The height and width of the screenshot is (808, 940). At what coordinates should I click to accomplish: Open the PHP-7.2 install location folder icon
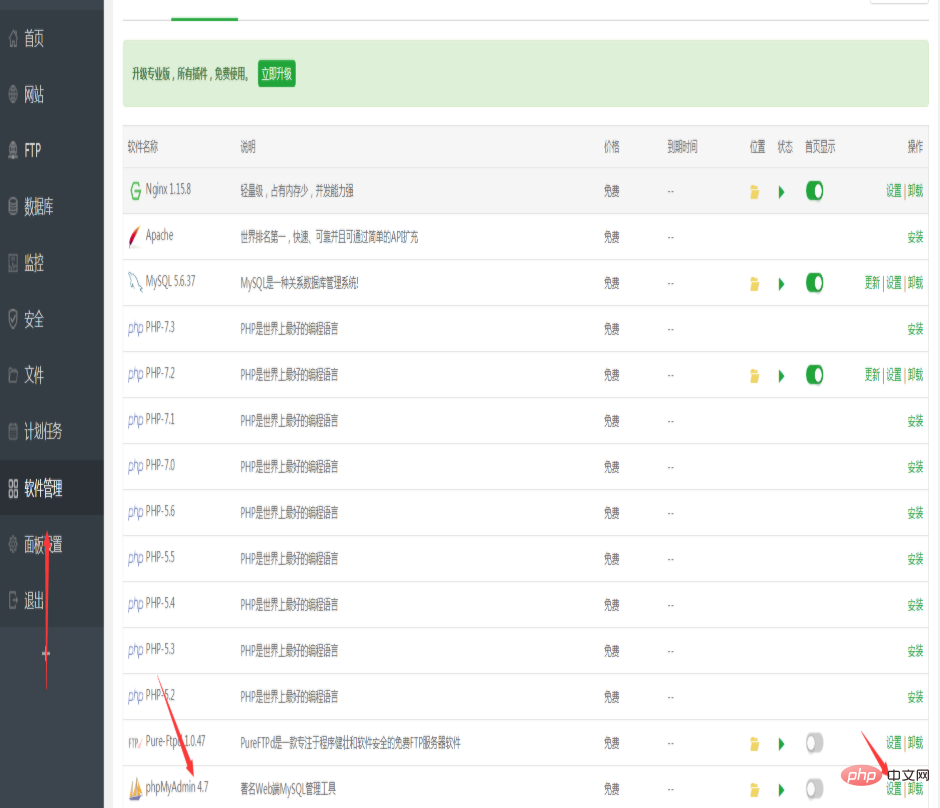click(754, 376)
